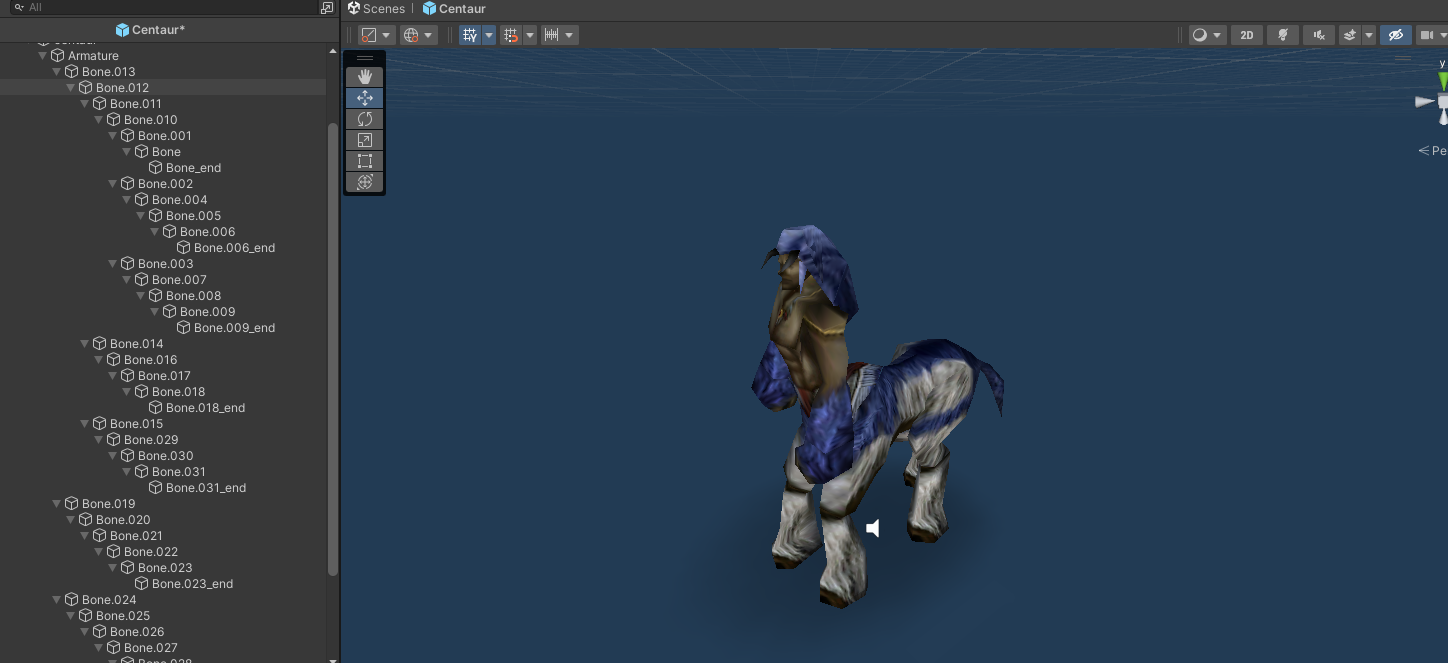Collapse the Bone.002 expander arrow
This screenshot has width=1448, height=663.
coord(113,184)
